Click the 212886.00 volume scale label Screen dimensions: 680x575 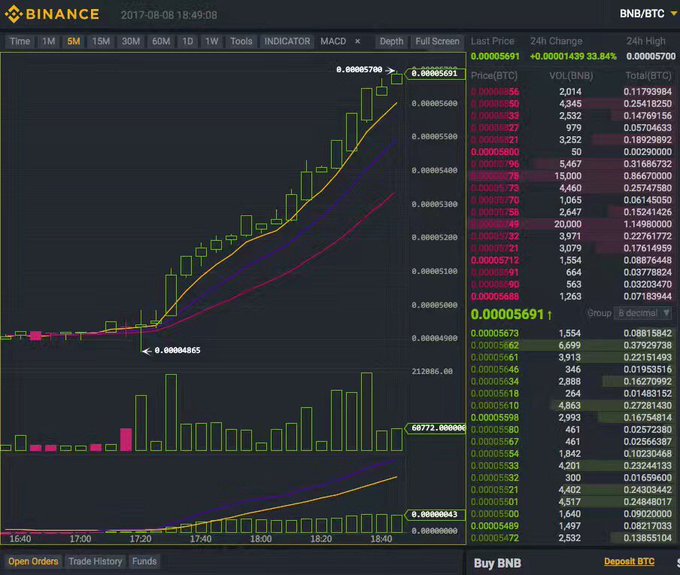tap(432, 371)
